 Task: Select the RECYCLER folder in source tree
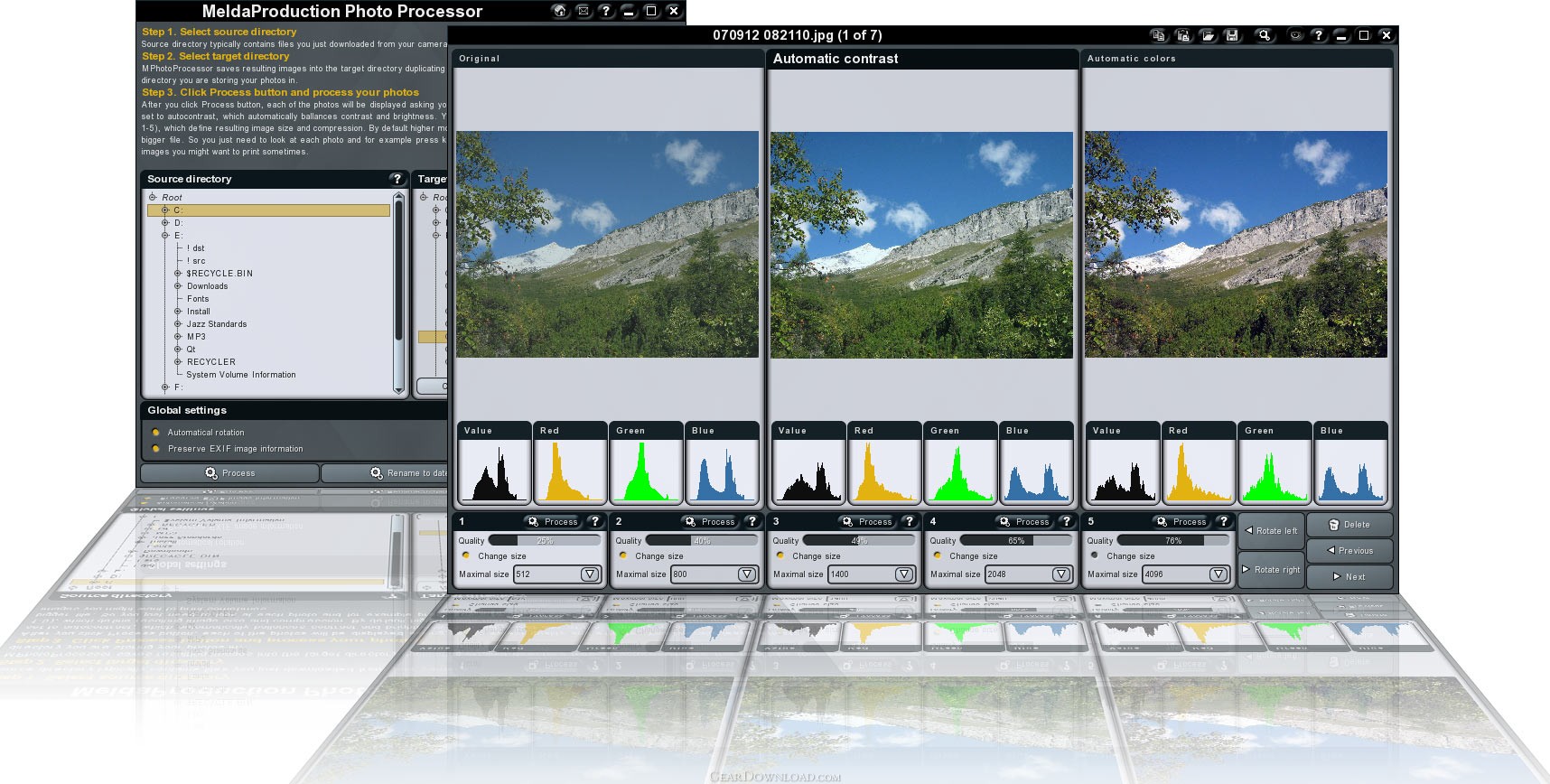pos(211,362)
